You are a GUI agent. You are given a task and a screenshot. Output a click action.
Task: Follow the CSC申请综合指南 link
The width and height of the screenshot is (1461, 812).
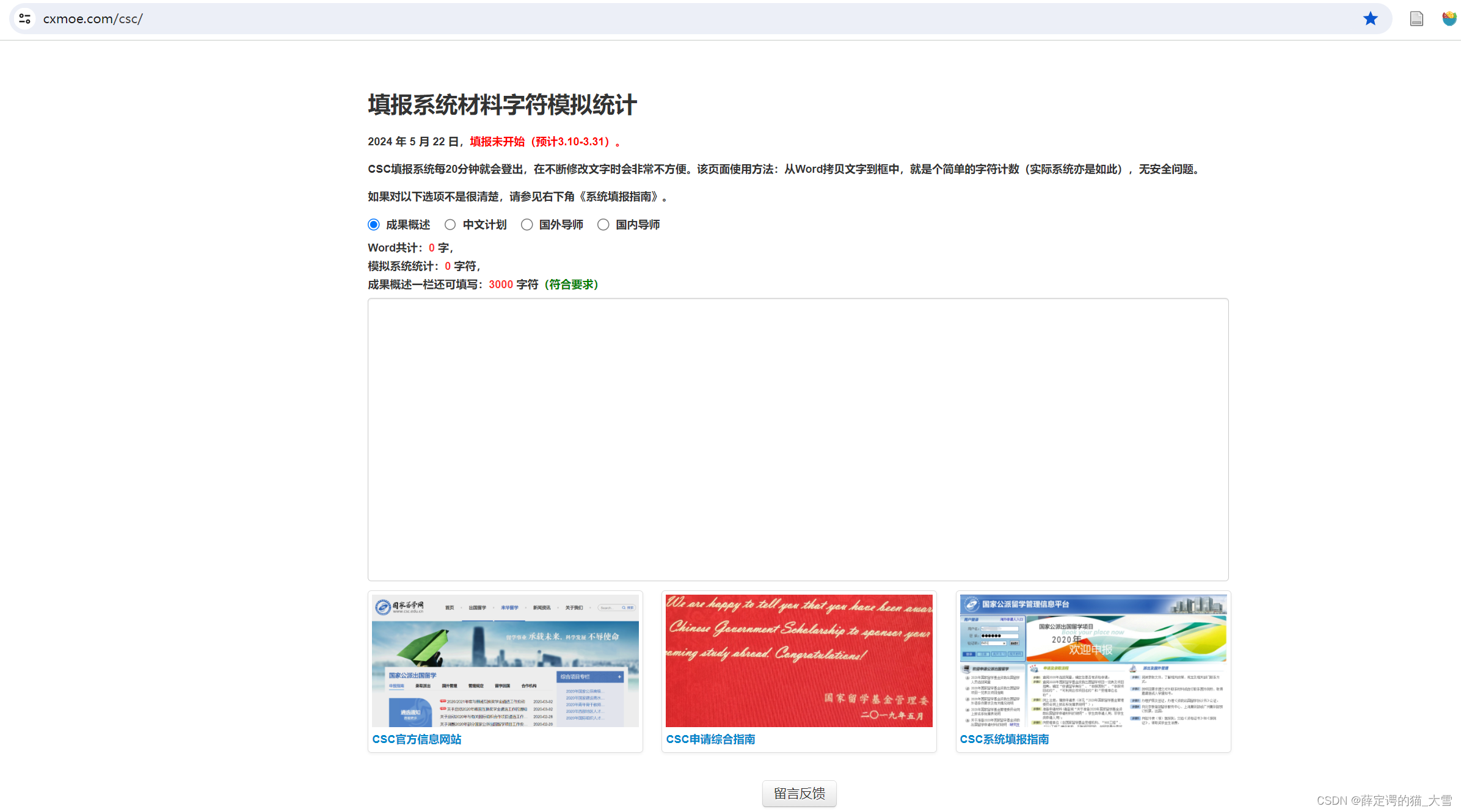coord(710,739)
